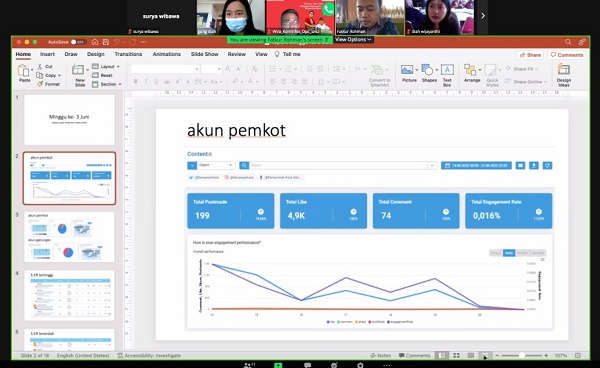
Task: Switch to Normal view icon
Action: 442,355
